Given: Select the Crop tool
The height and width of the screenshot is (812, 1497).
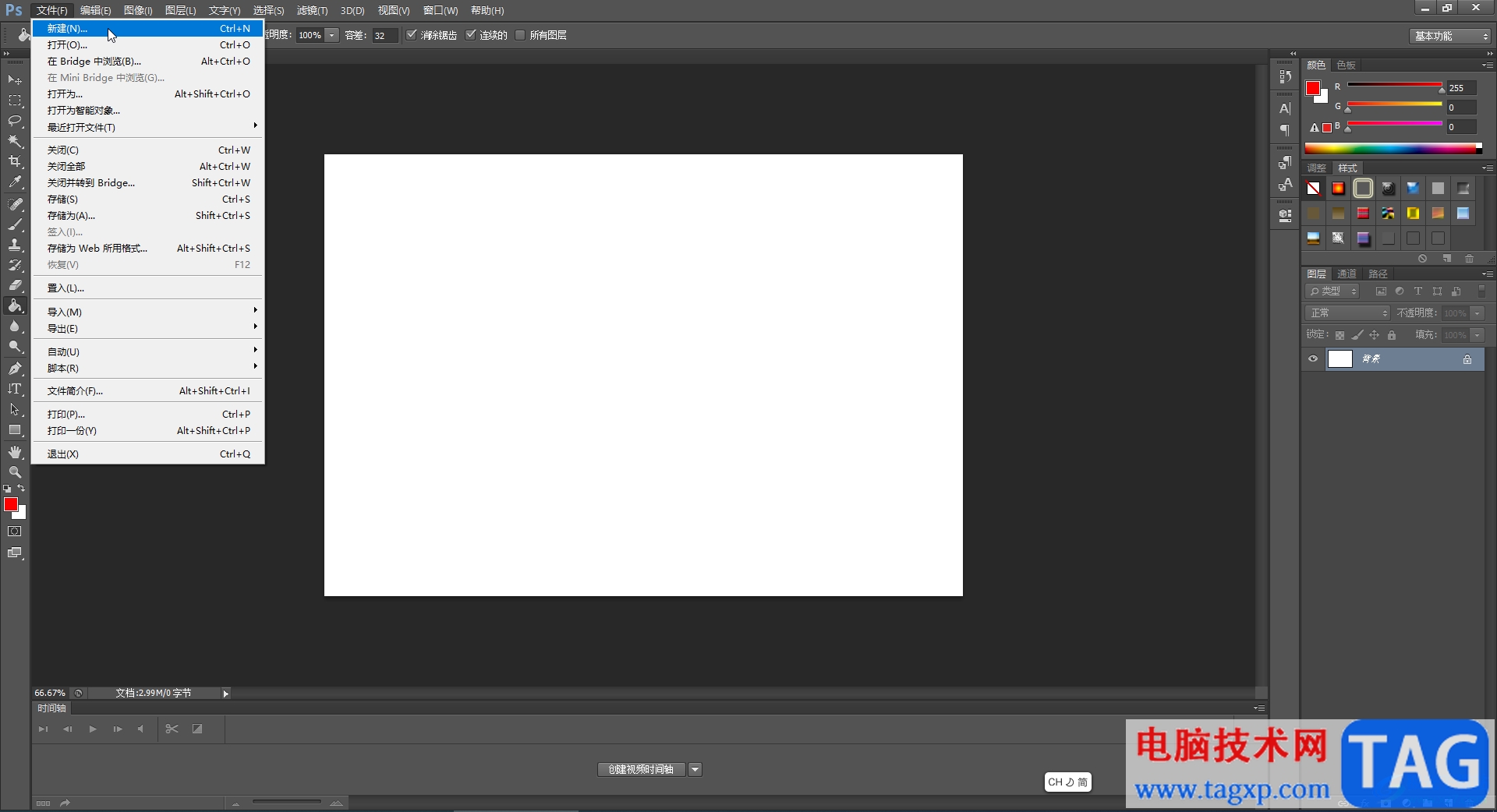Looking at the screenshot, I should tap(15, 161).
